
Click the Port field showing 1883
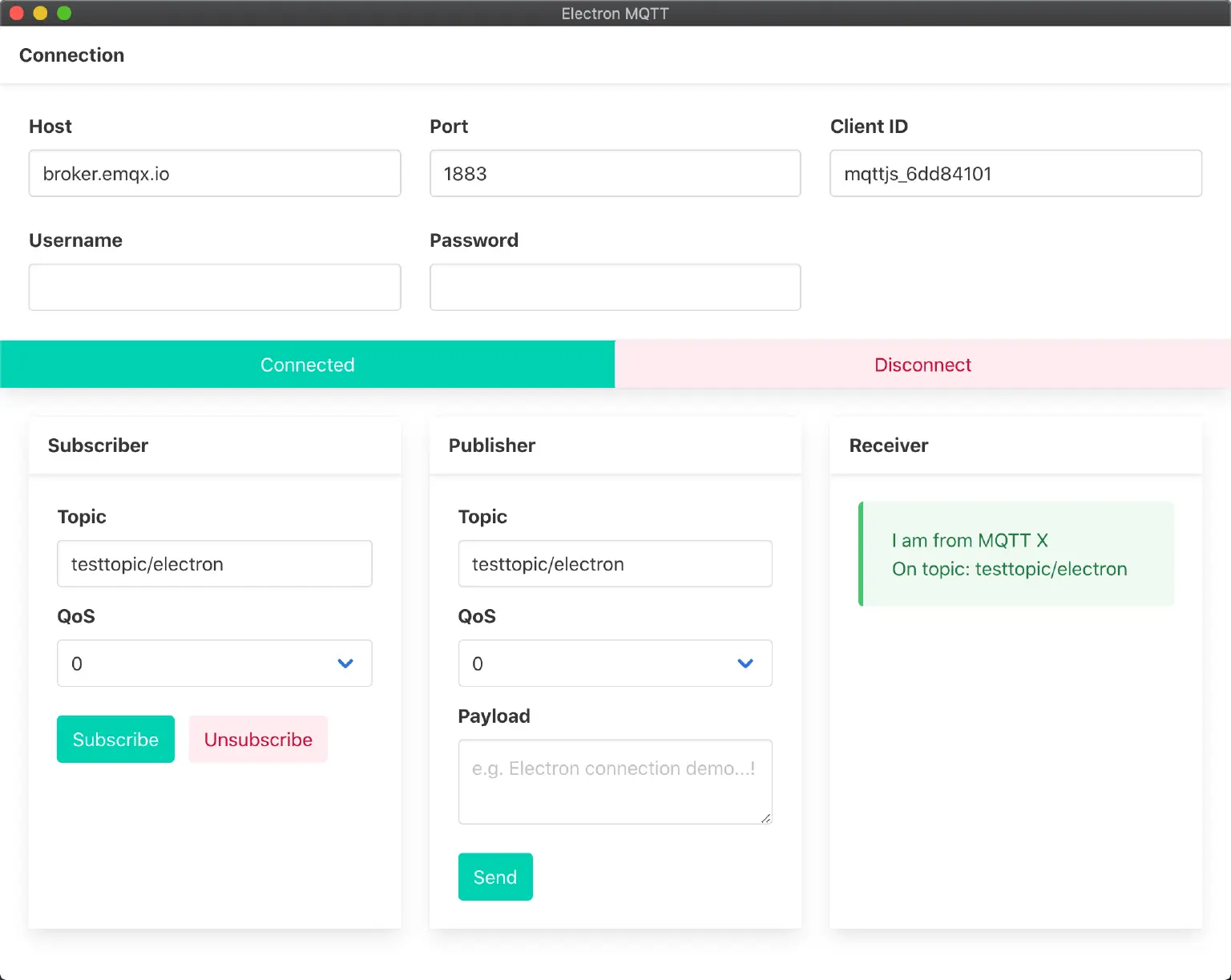tap(615, 173)
